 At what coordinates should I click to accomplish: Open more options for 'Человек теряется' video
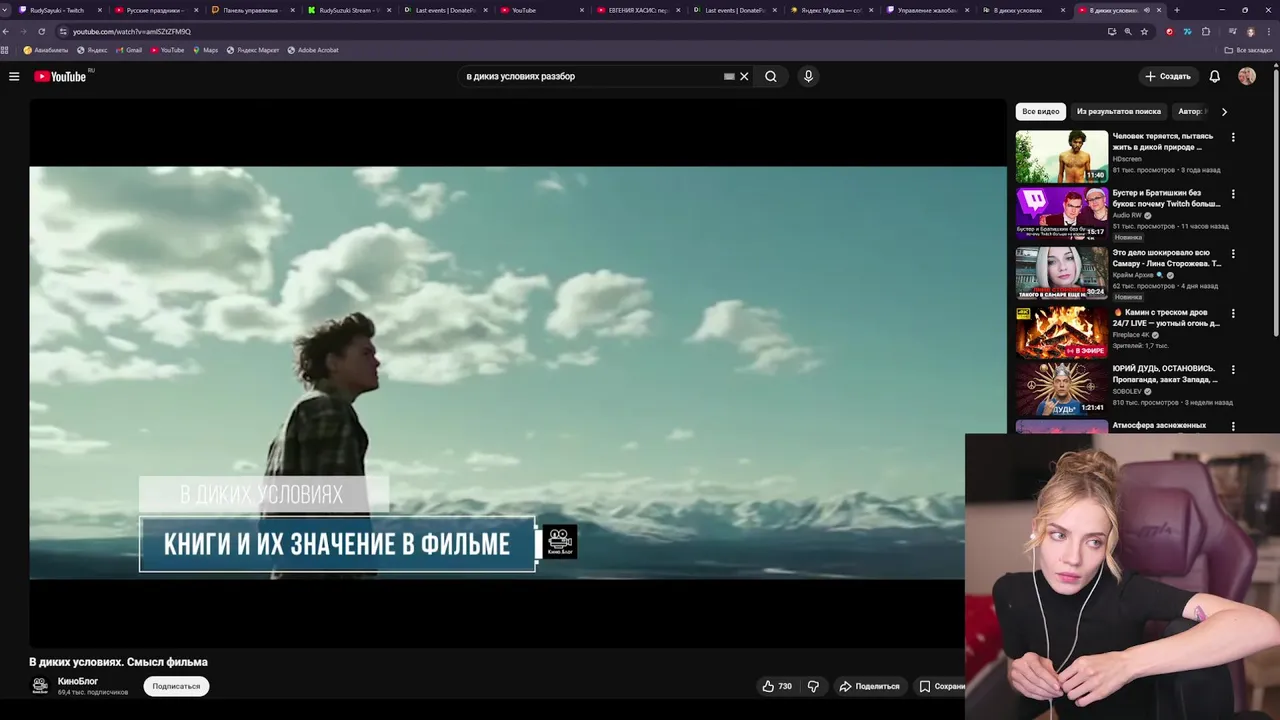pos(1233,137)
